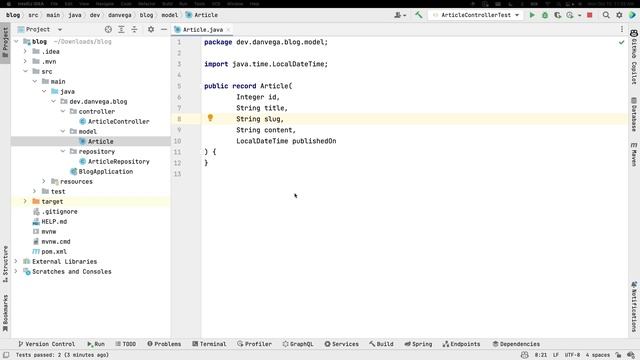Click 4 spaces indent setting
This screenshot has width=640, height=360.
(x=598, y=355)
